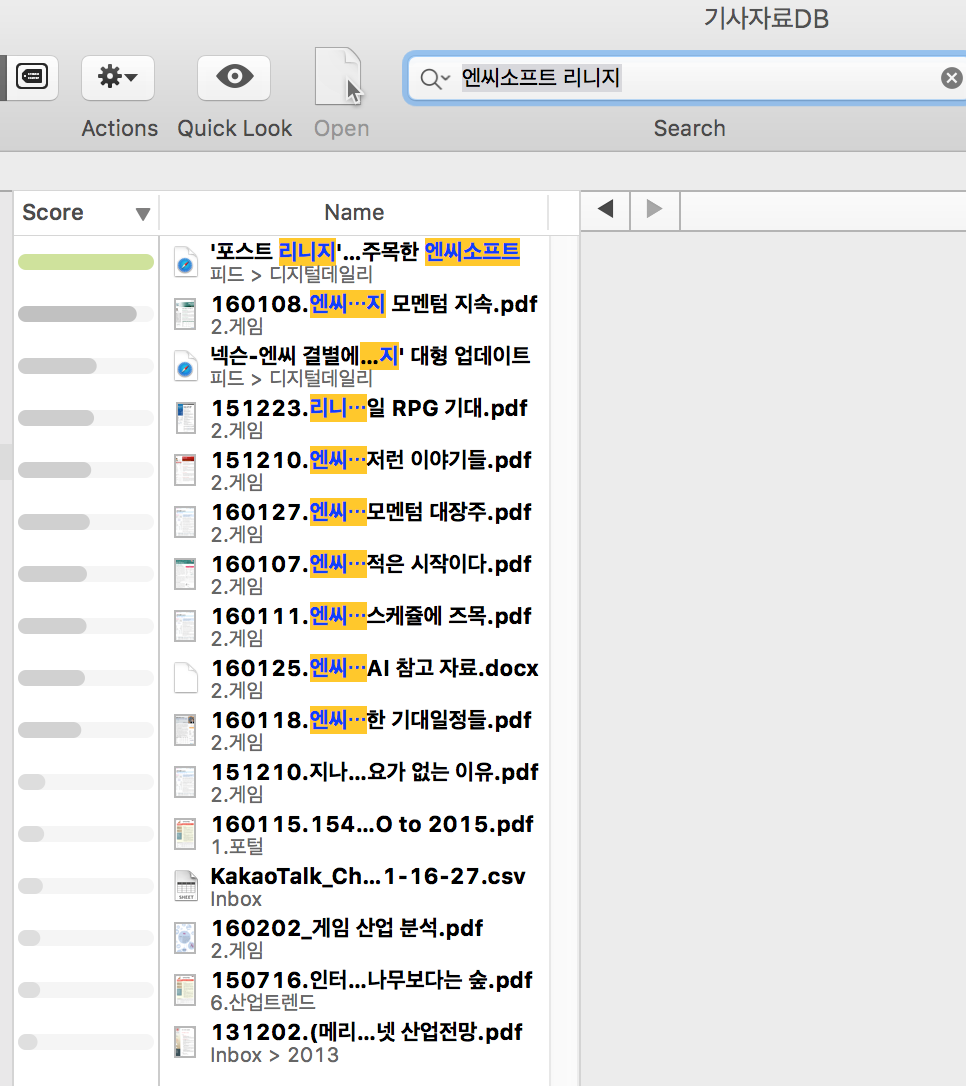Screen dimensions: 966x1086
Task: Click spreadsheet icon of KakaoTalk csv file
Action: 185,887
